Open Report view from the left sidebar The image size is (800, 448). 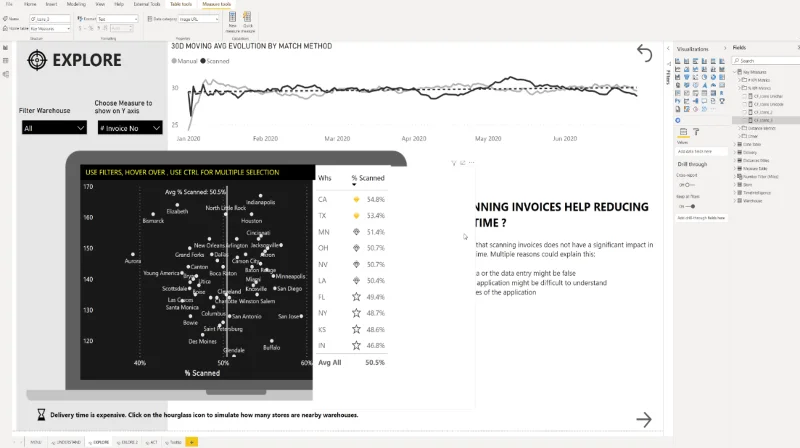(6, 47)
